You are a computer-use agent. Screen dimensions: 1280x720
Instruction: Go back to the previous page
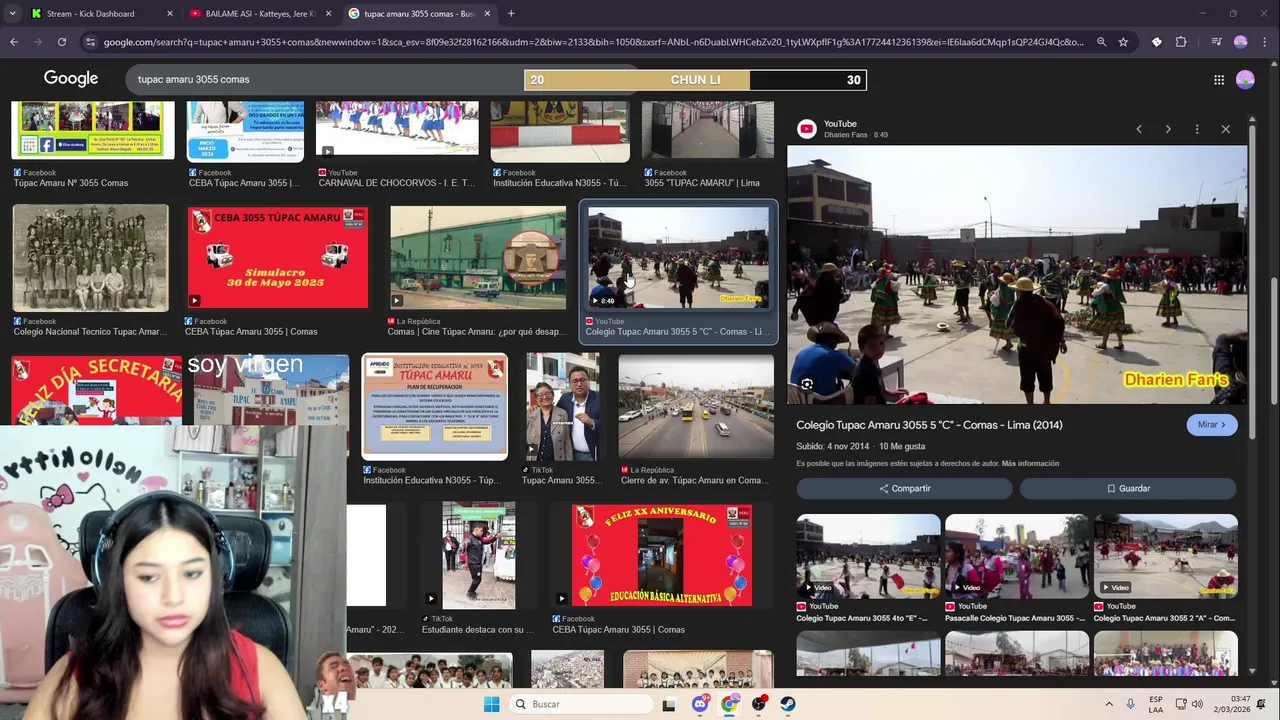coord(14,42)
